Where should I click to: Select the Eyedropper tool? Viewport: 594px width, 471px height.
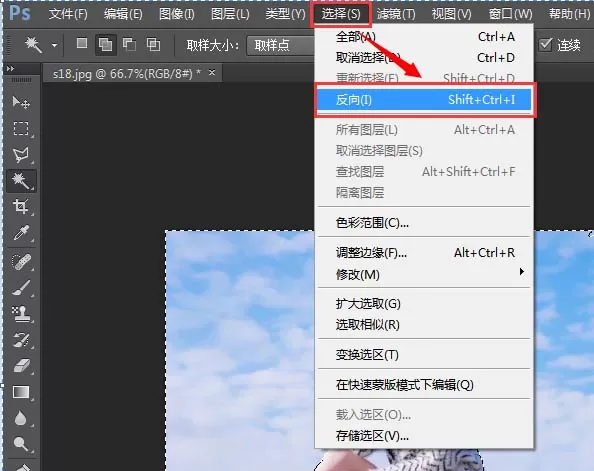click(21, 233)
